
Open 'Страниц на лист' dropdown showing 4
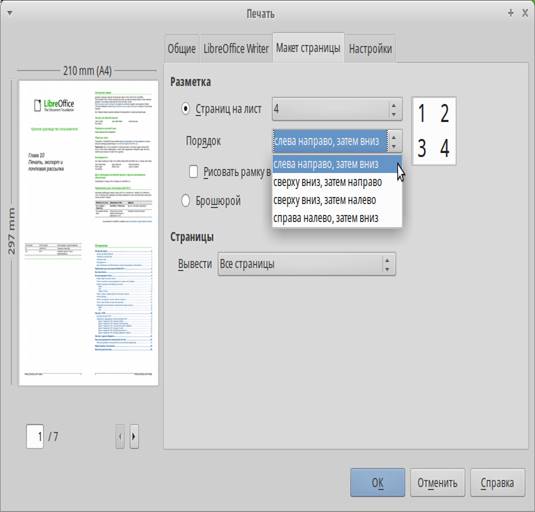click(337, 109)
